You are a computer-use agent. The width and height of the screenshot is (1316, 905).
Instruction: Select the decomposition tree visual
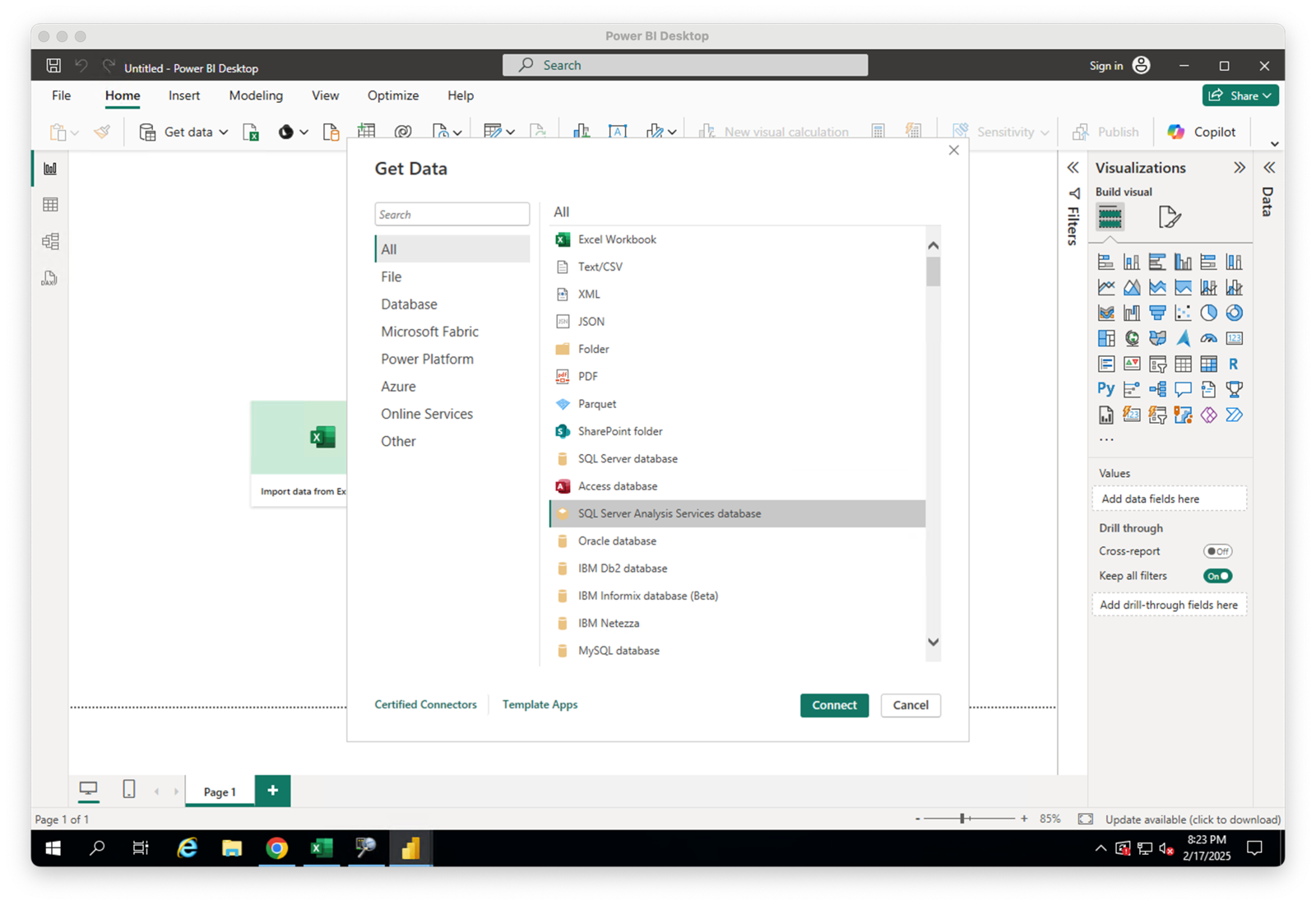(1157, 389)
